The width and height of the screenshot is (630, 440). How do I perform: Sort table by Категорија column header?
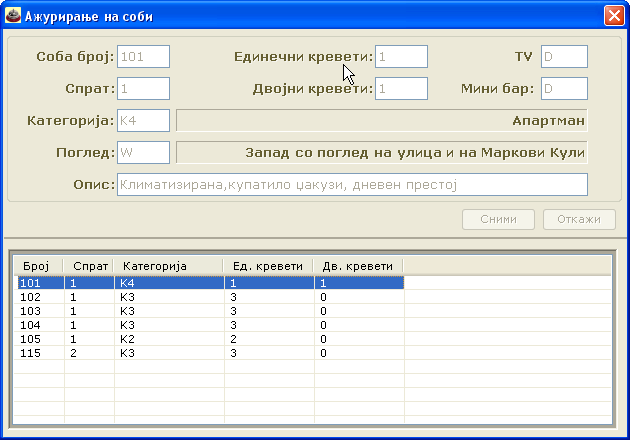click(168, 267)
